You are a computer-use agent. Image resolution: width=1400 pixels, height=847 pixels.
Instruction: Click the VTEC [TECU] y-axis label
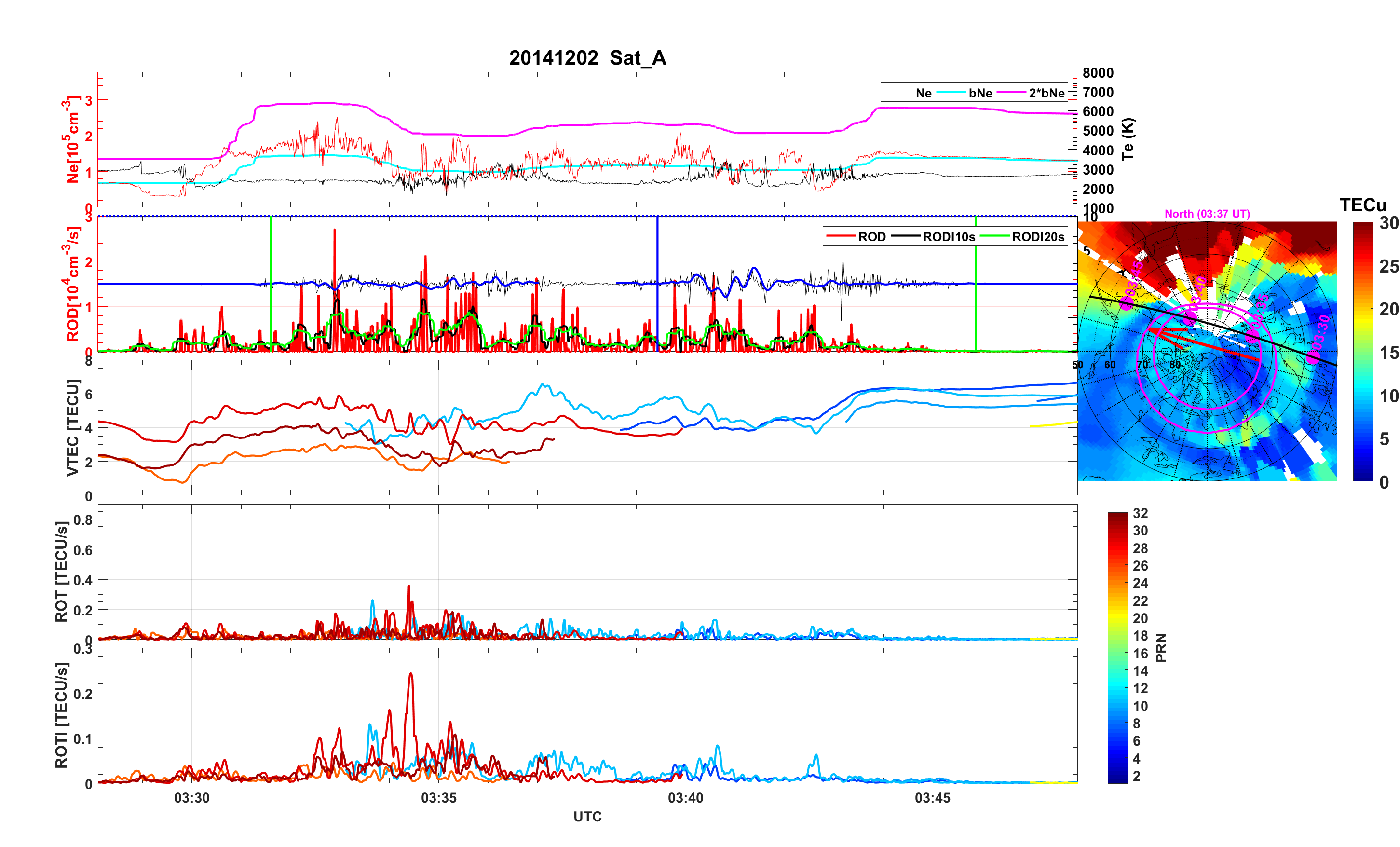point(73,427)
